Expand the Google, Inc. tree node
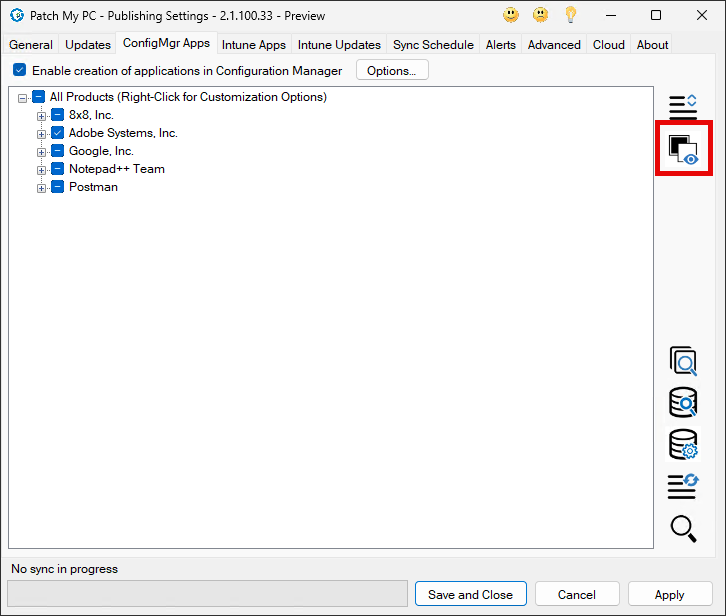This screenshot has height=616, width=726. tap(42, 152)
